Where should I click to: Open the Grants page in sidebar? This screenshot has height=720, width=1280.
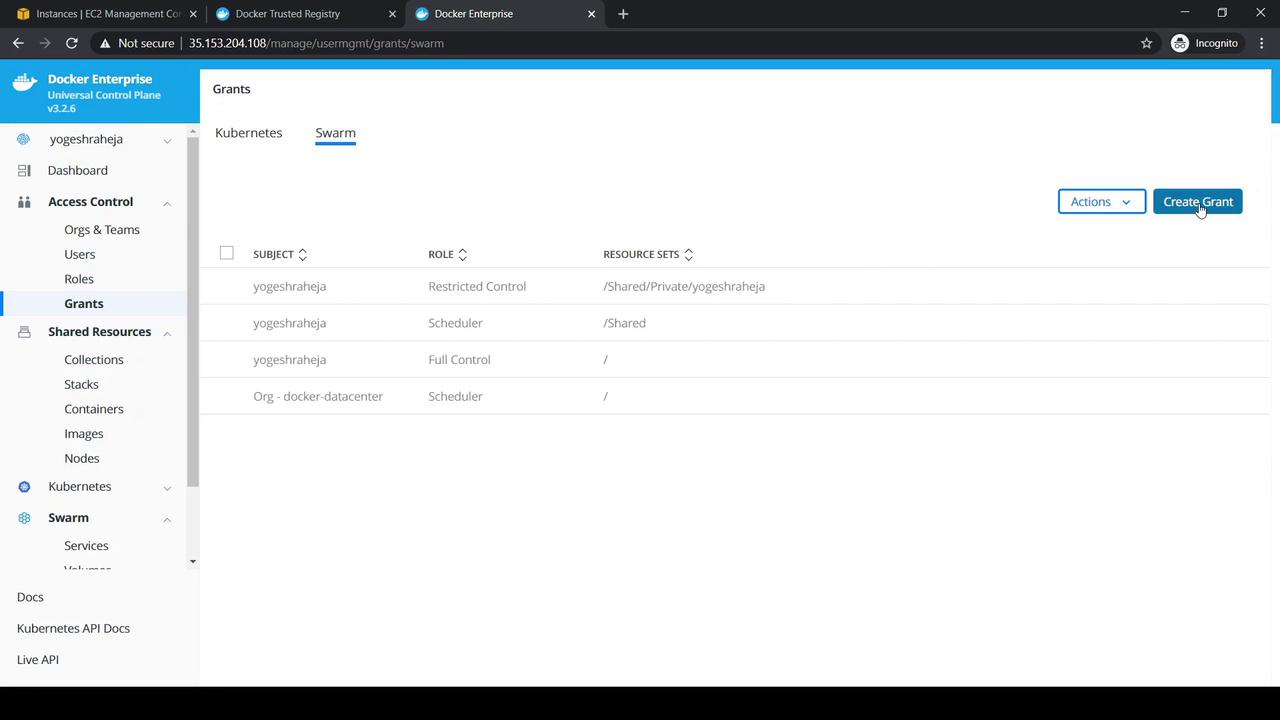pos(84,304)
